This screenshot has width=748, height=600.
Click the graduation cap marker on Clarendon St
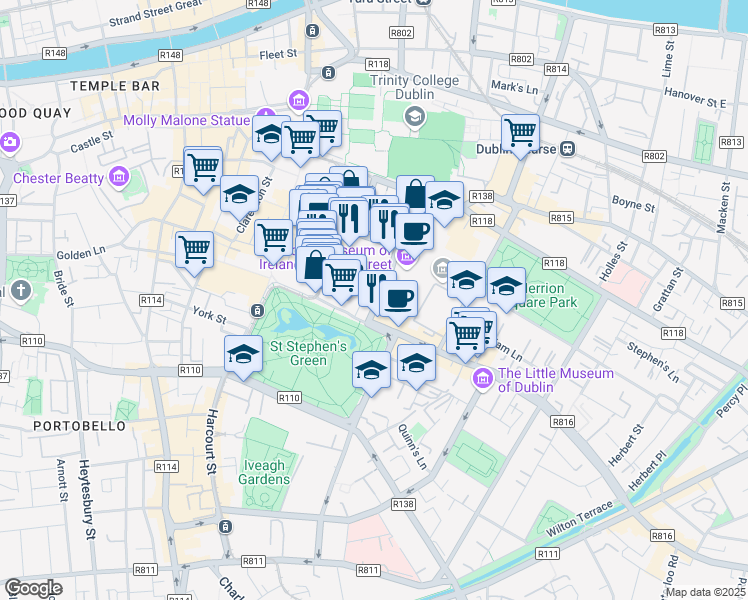pos(239,195)
